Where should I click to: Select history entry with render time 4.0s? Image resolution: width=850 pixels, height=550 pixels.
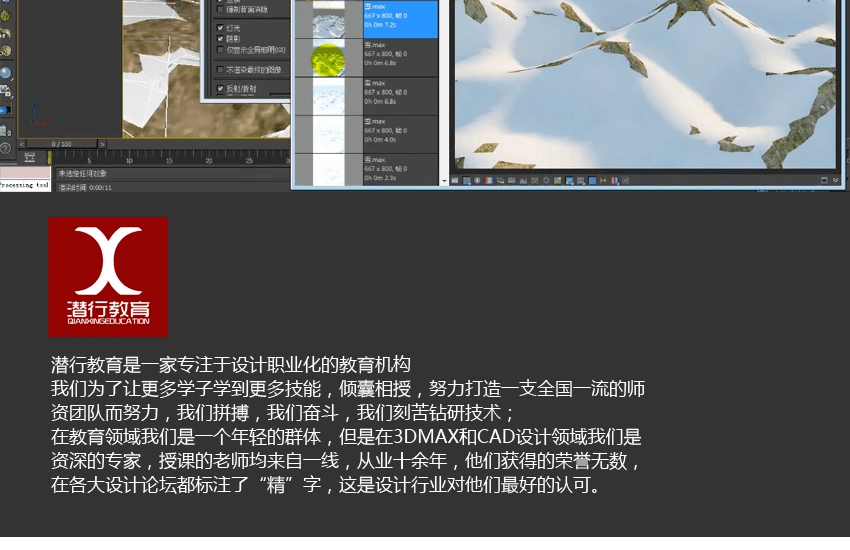(366, 134)
